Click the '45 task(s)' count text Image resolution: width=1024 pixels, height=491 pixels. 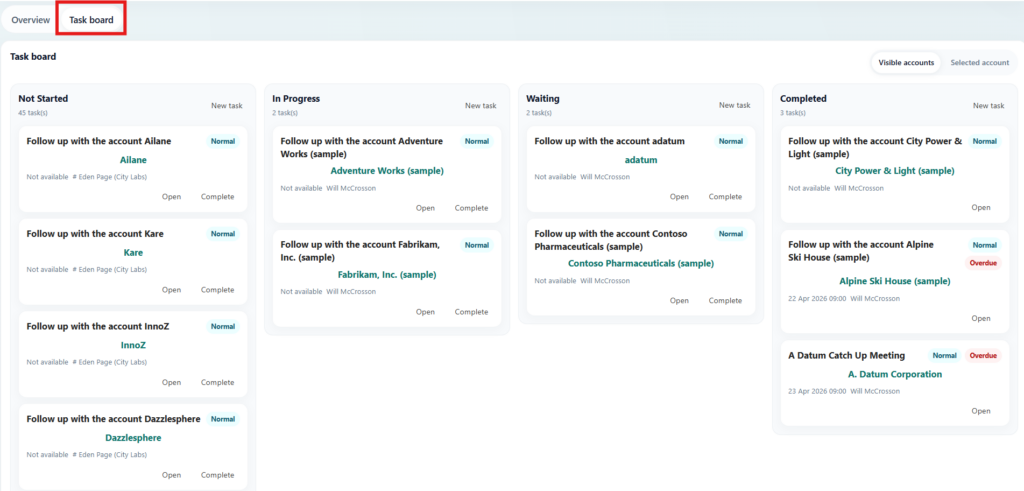point(33,113)
